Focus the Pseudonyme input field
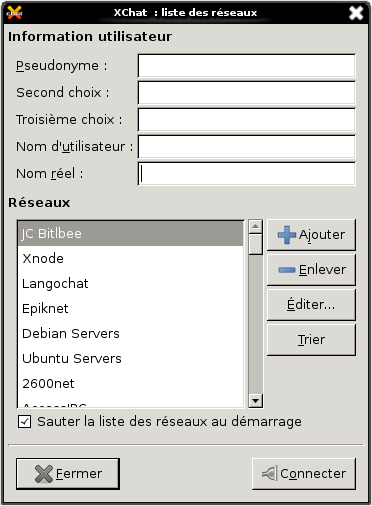372x506 pixels. (247, 66)
